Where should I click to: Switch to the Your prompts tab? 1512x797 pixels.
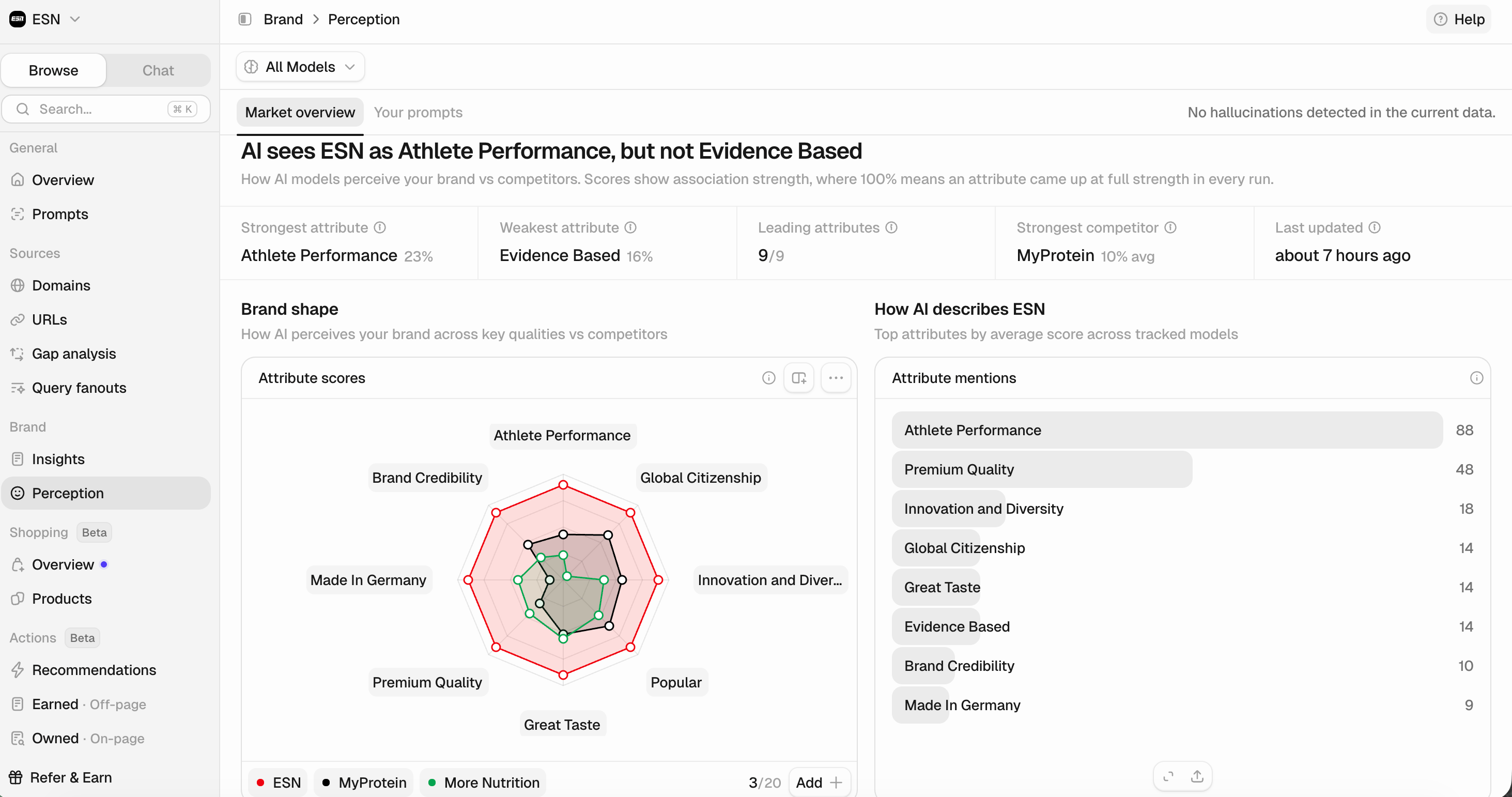(x=418, y=112)
